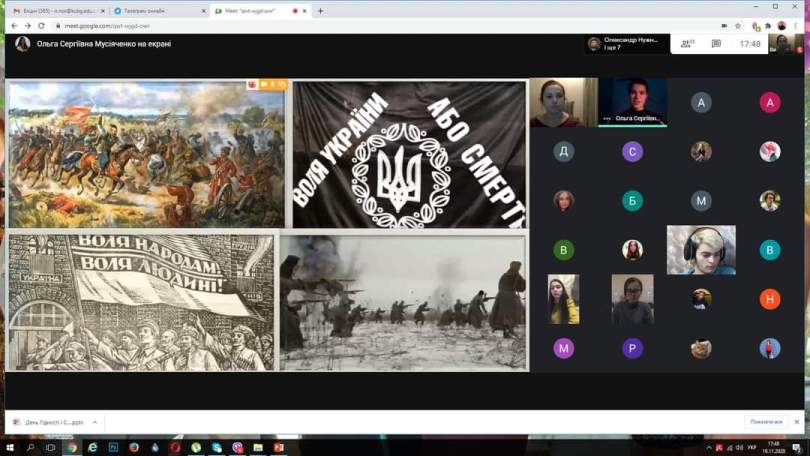Open Windows taskbar search
The width and height of the screenshot is (810, 456).
(x=30, y=448)
